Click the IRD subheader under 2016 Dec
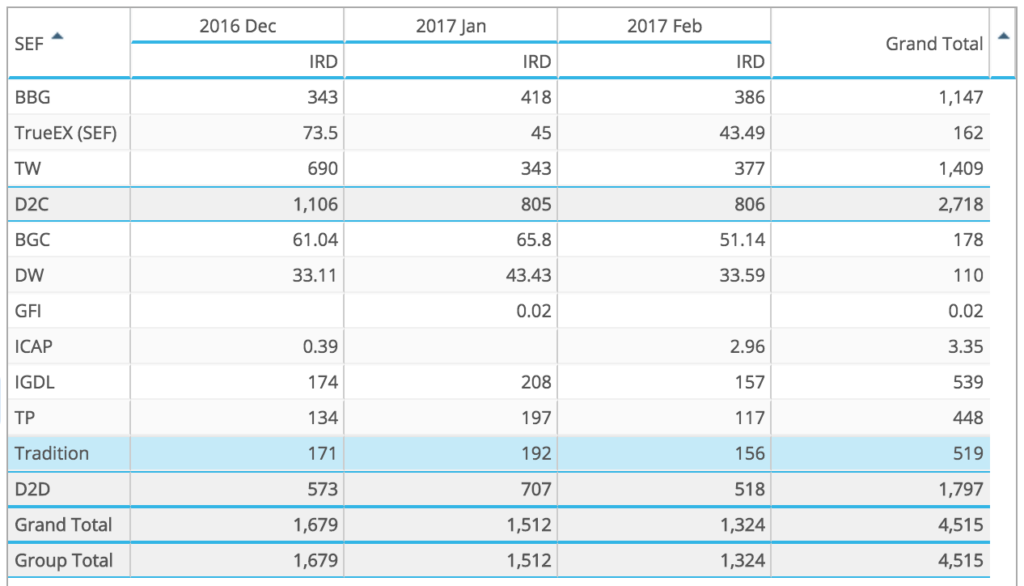The width and height of the screenshot is (1024, 586). [323, 61]
